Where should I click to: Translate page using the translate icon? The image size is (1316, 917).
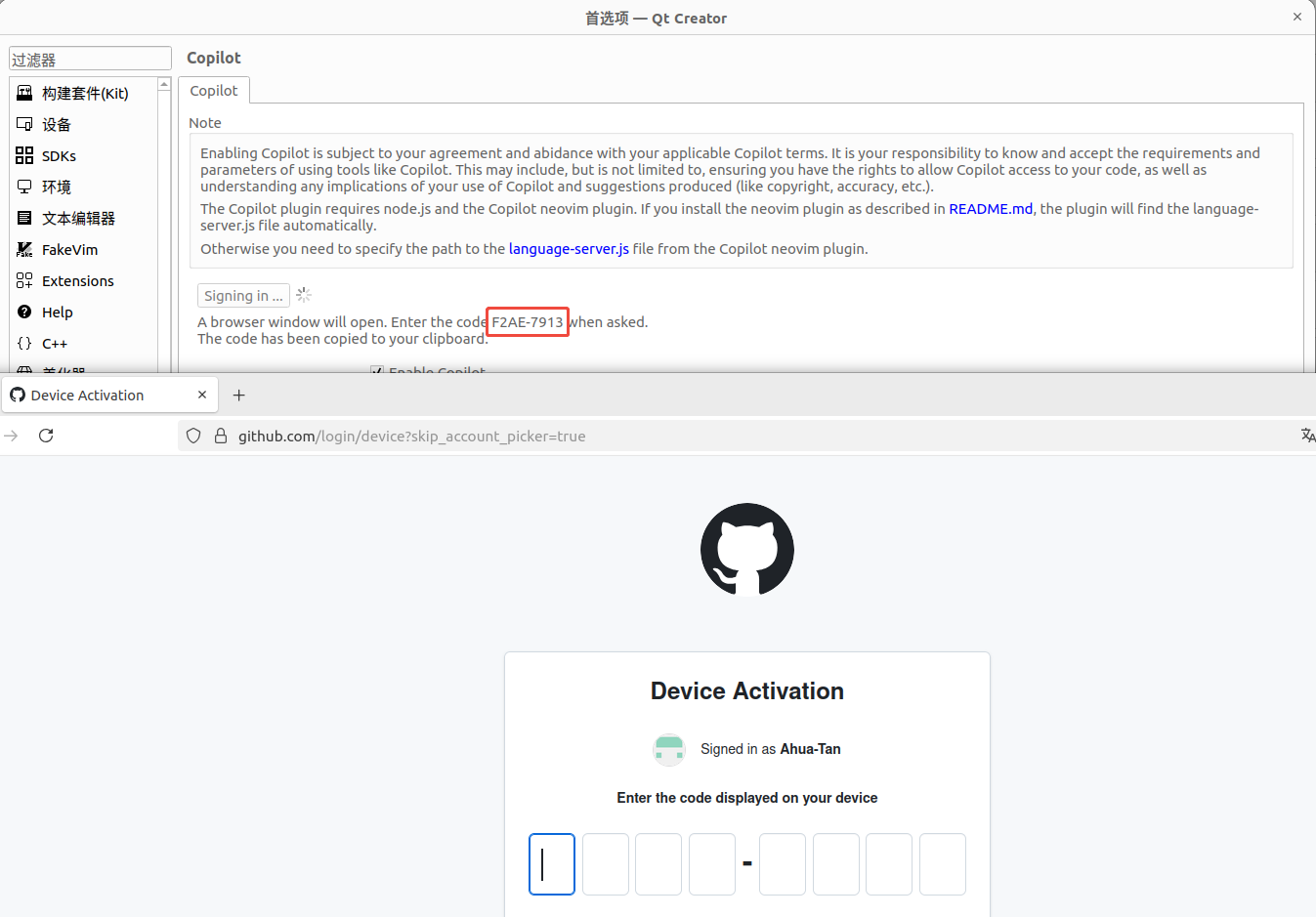pos(1307,436)
